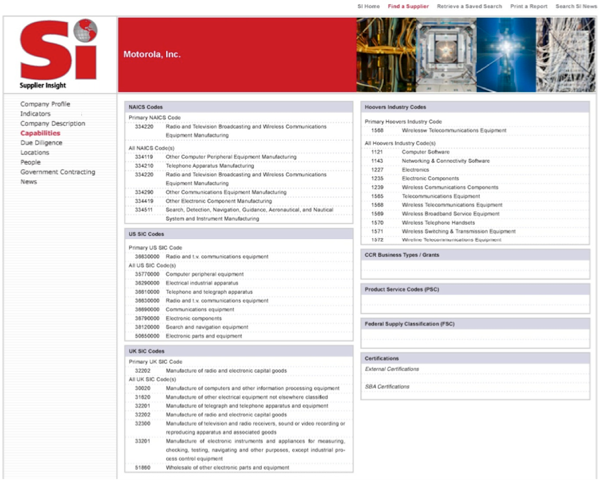600x480 pixels.
Task: Select Company Profile in sidebar
Action: tap(45, 104)
